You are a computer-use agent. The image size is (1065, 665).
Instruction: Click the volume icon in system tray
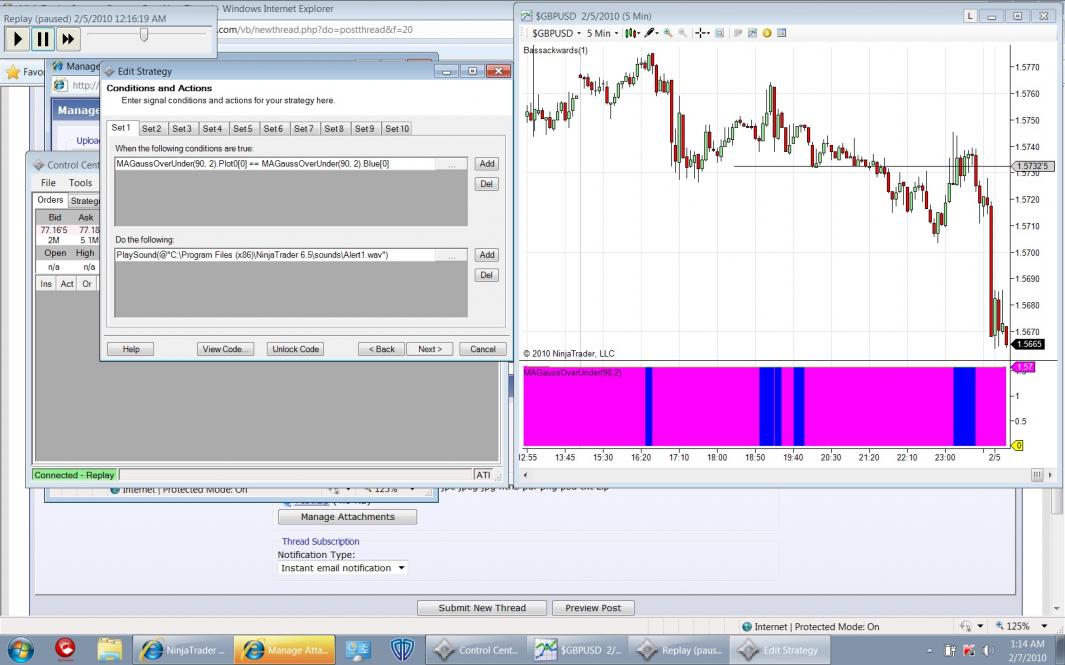pos(988,651)
